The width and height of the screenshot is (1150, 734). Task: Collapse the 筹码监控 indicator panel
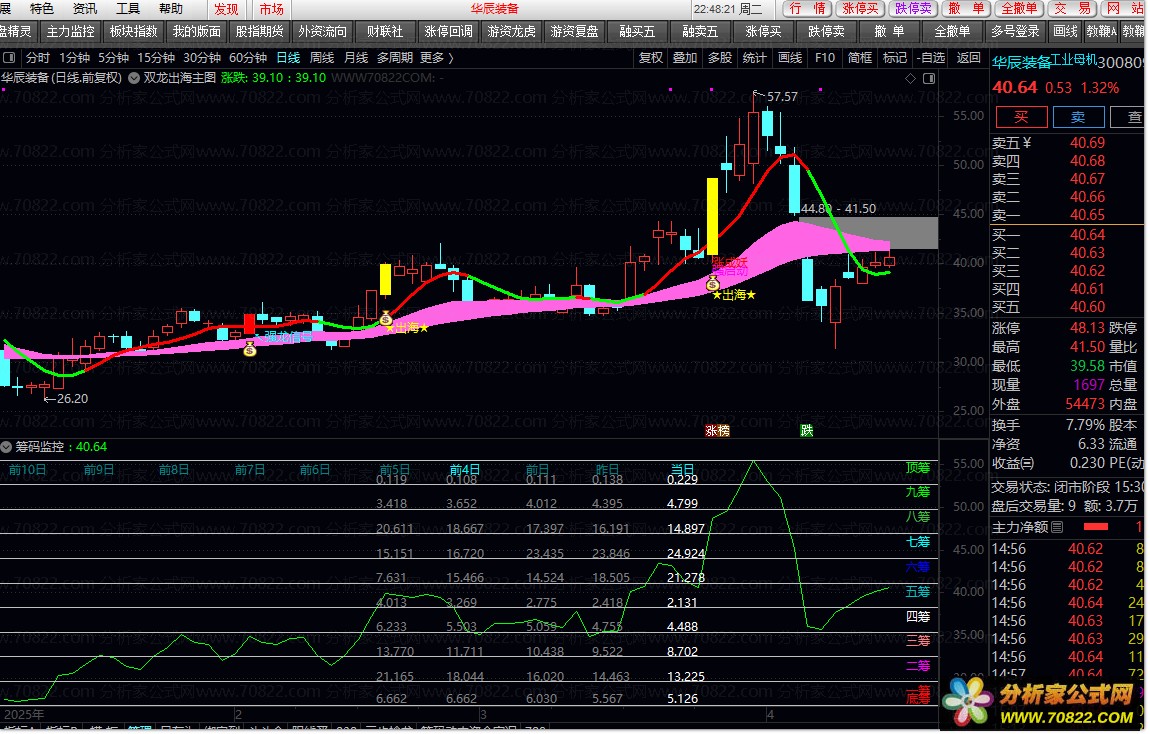click(x=7, y=447)
